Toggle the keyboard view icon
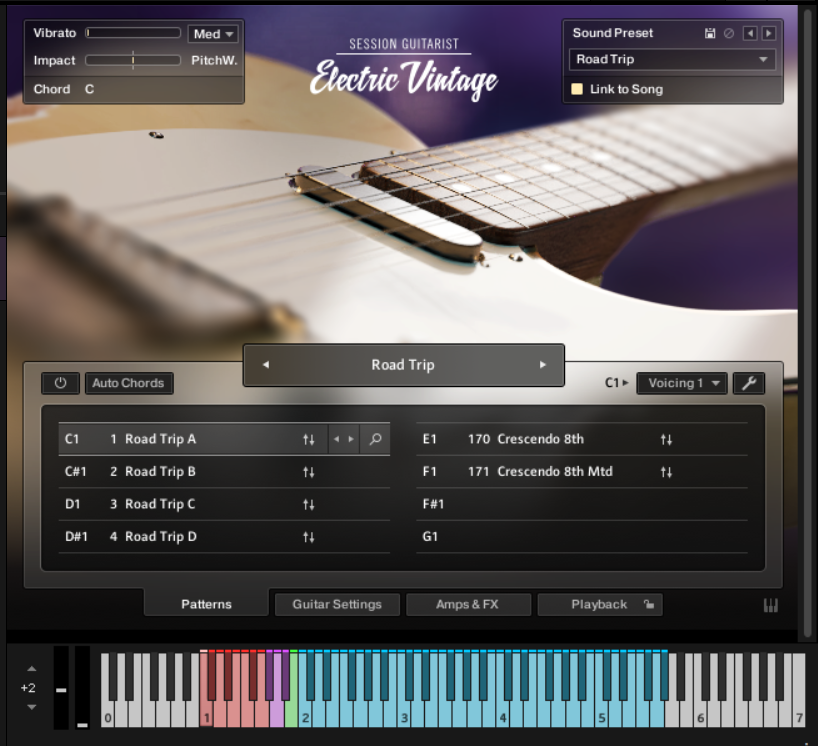This screenshot has height=746, width=818. [x=771, y=605]
